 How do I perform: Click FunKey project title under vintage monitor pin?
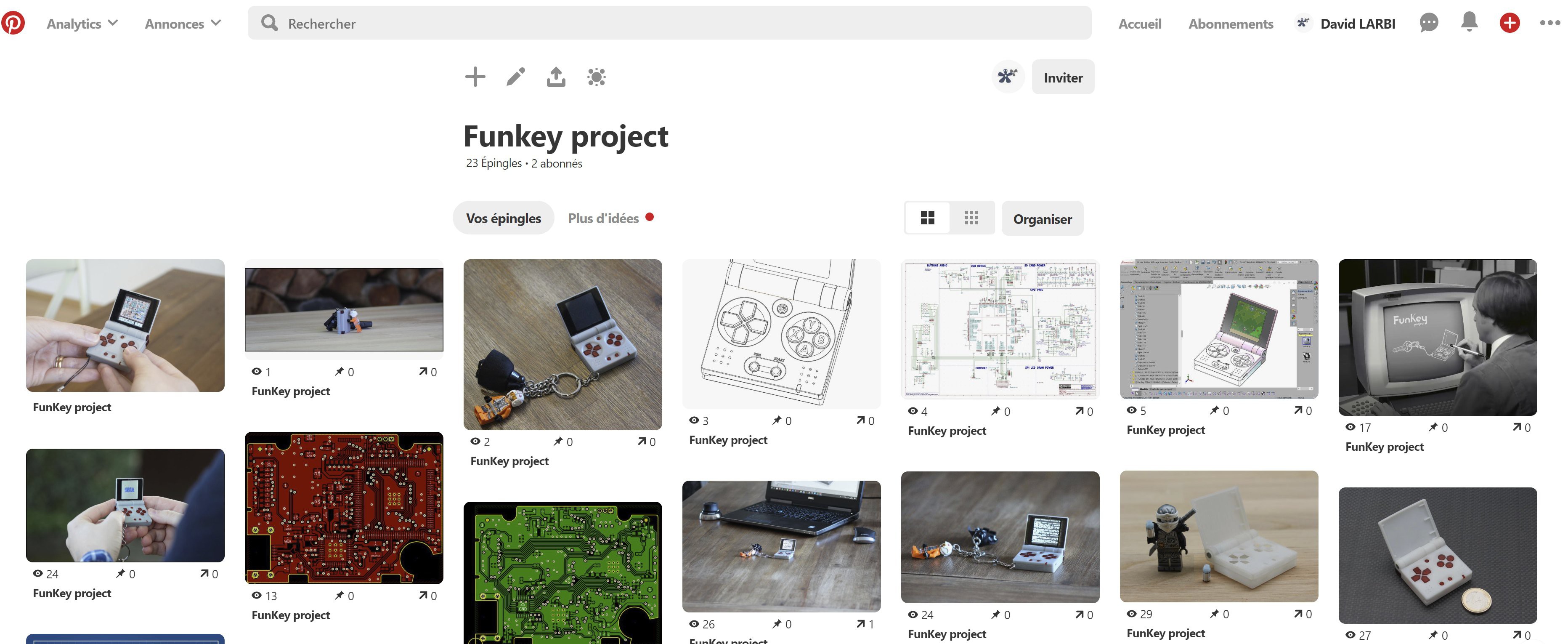pyautogui.click(x=1384, y=447)
